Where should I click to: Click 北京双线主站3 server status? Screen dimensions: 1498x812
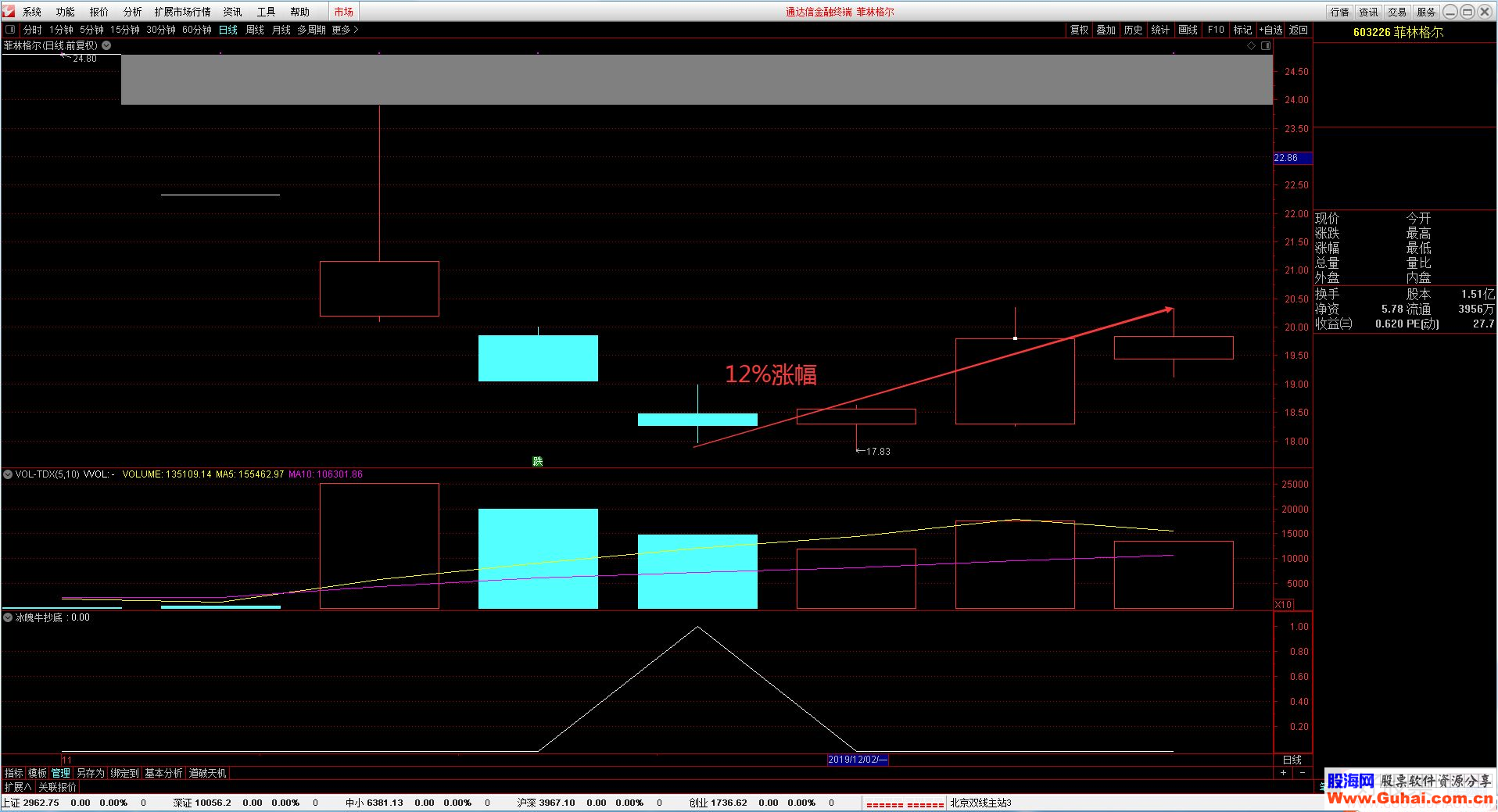tap(981, 803)
